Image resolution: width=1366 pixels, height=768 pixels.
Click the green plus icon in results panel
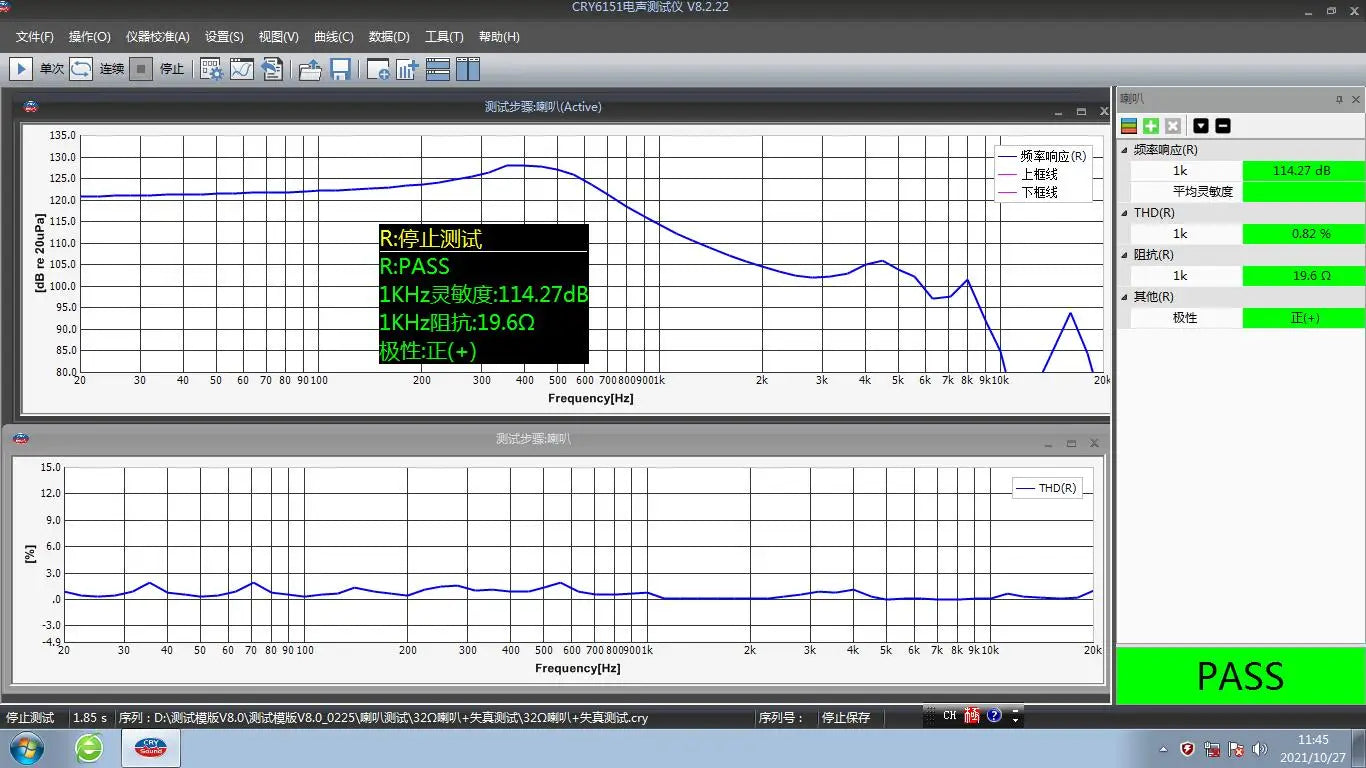[1151, 126]
